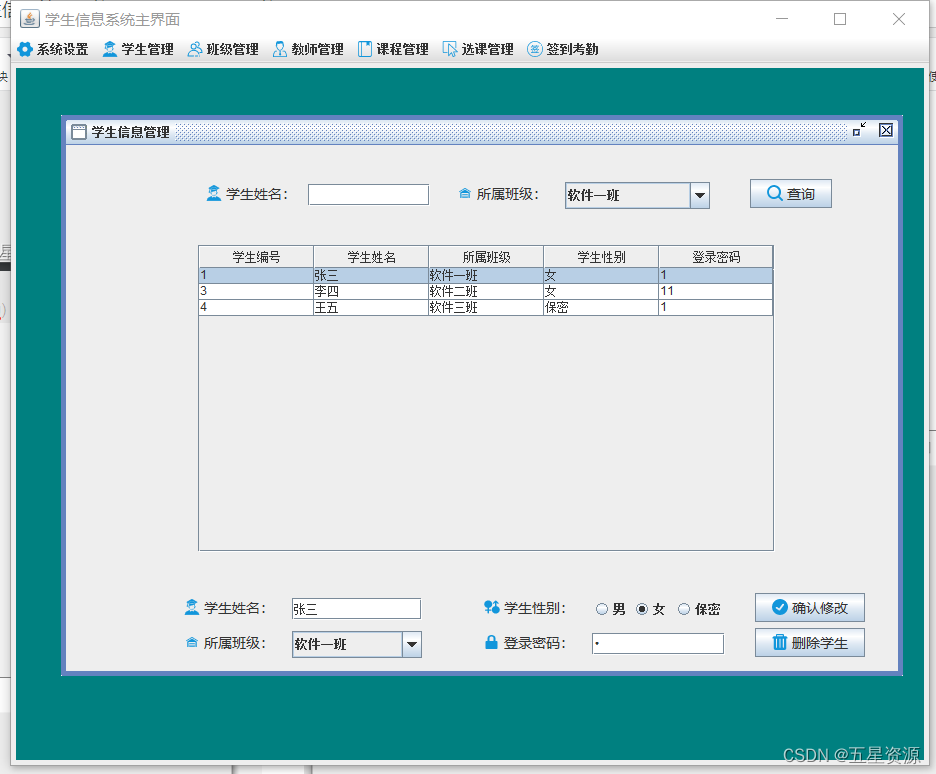Click the lock icon beside 登录密码 label
The image size is (936, 774).
[x=491, y=642]
